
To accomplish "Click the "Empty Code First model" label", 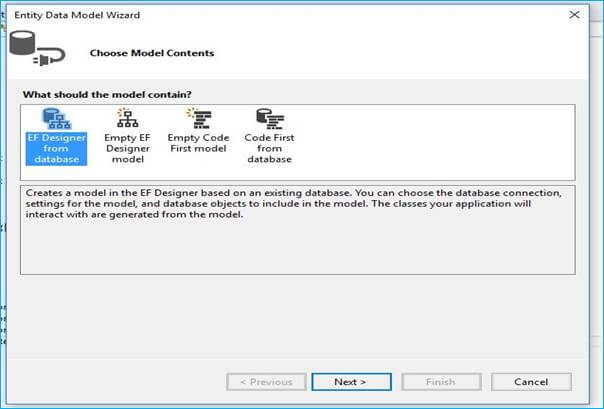I will pos(198,143).
